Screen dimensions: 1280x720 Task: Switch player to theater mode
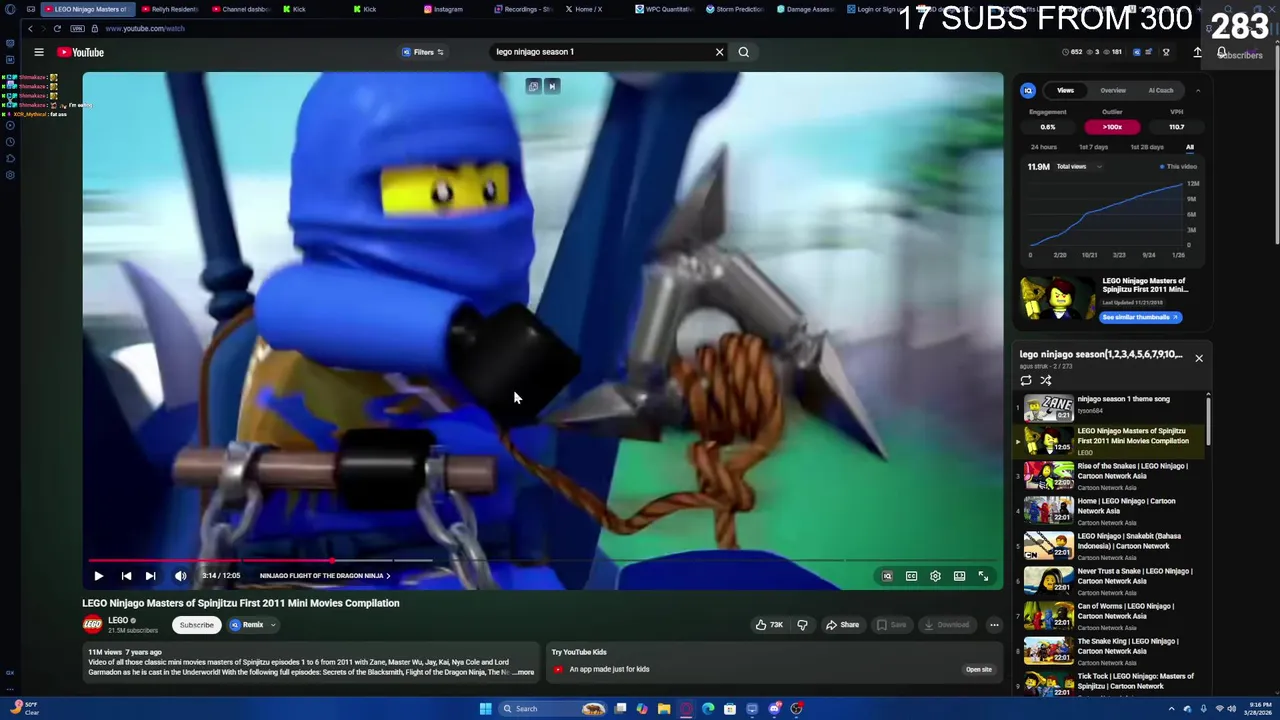coord(959,576)
